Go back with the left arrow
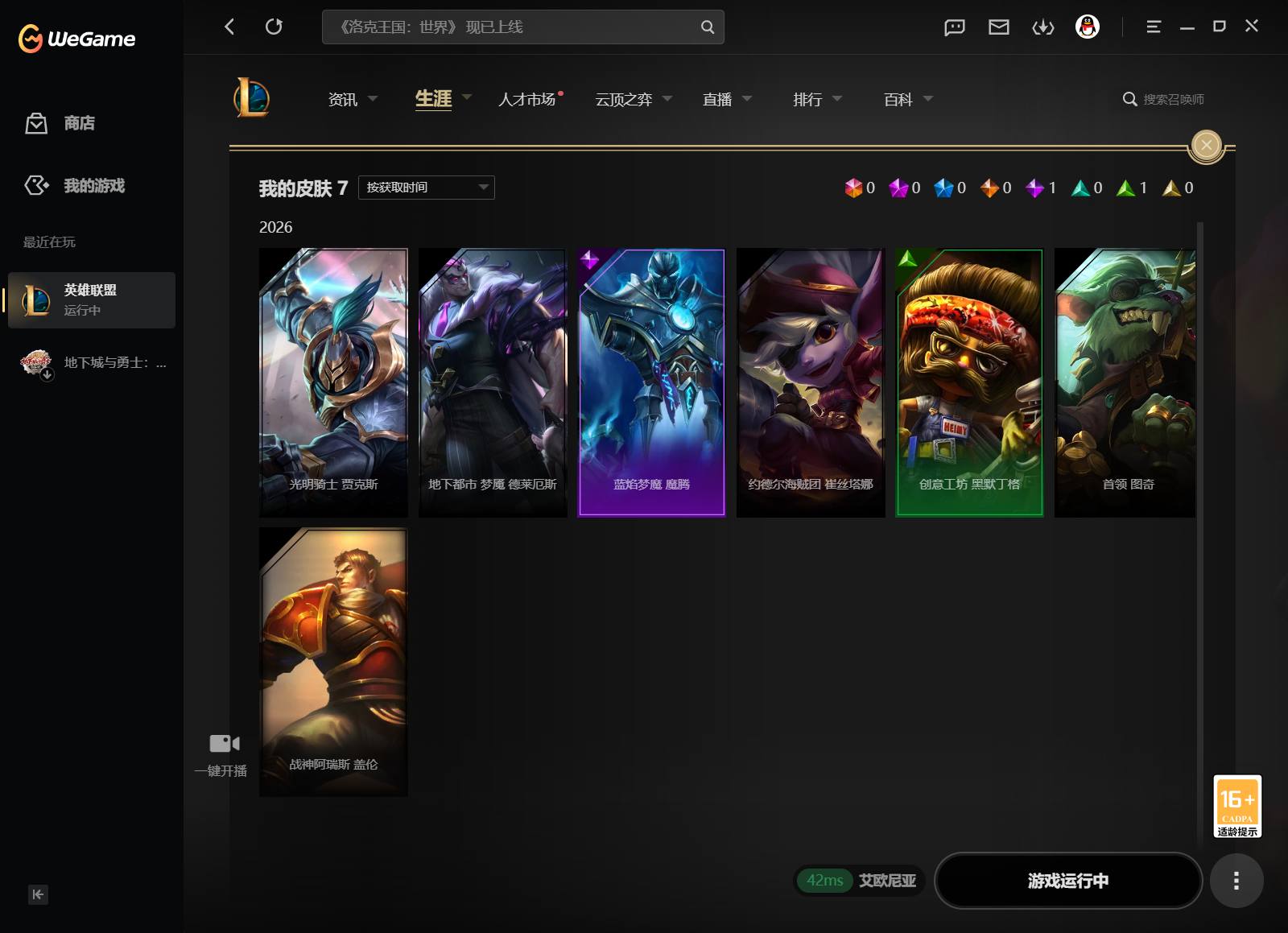1288x933 pixels. pos(229,27)
